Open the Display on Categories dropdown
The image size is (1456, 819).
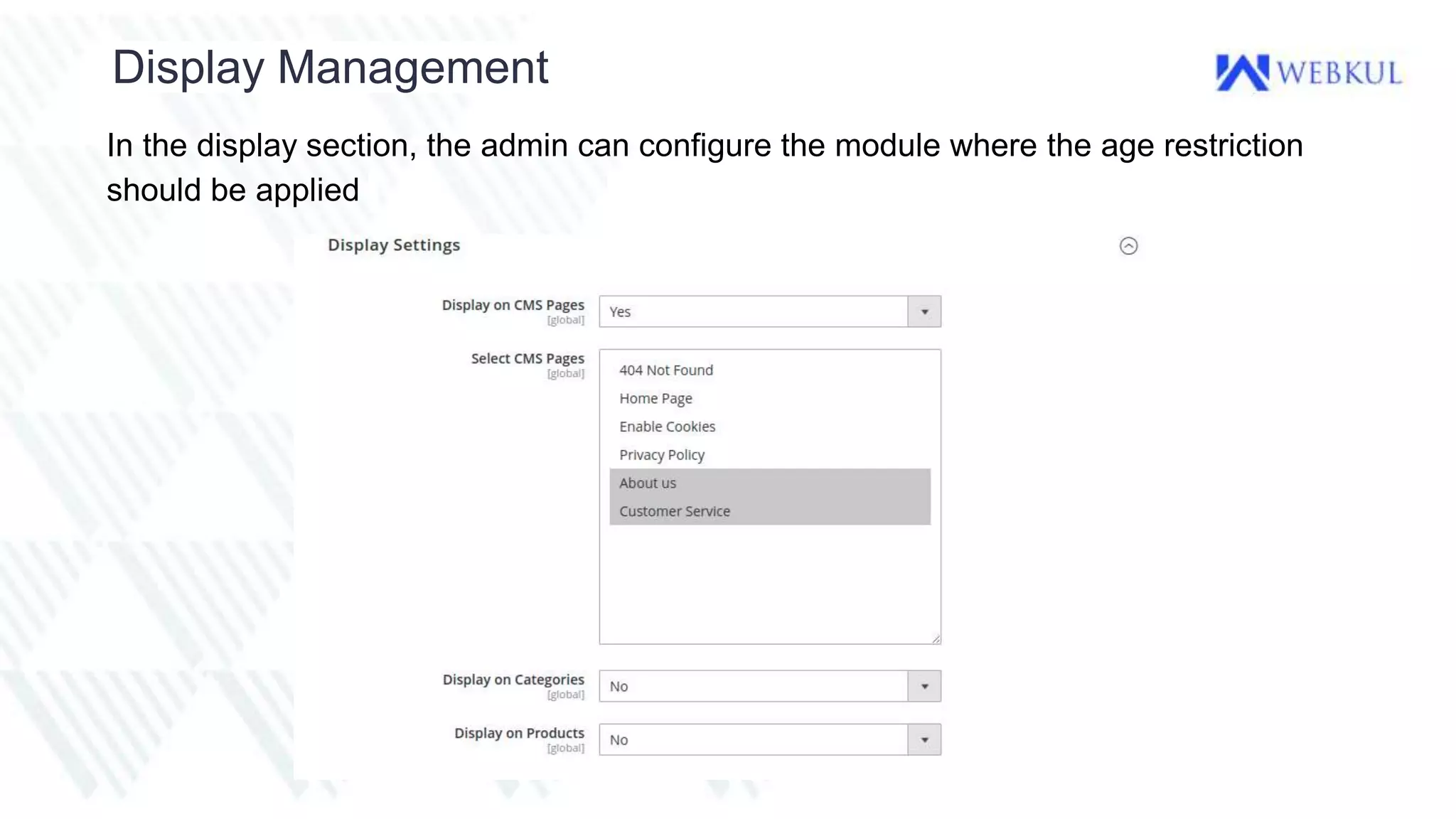770,686
